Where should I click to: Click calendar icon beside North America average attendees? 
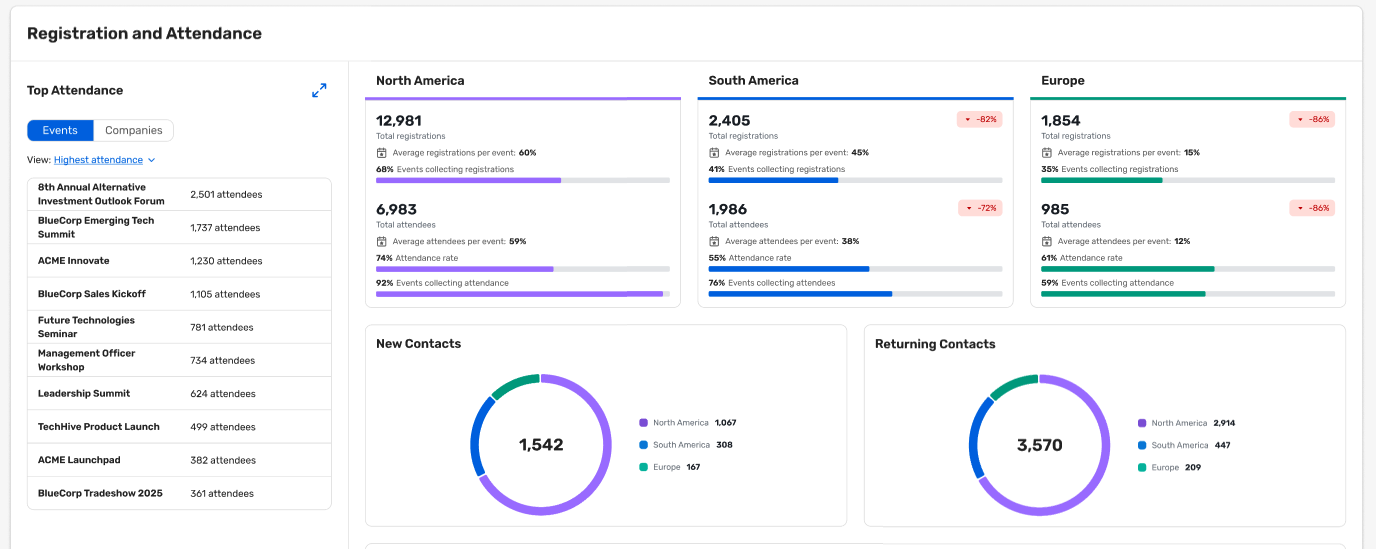[x=381, y=241]
